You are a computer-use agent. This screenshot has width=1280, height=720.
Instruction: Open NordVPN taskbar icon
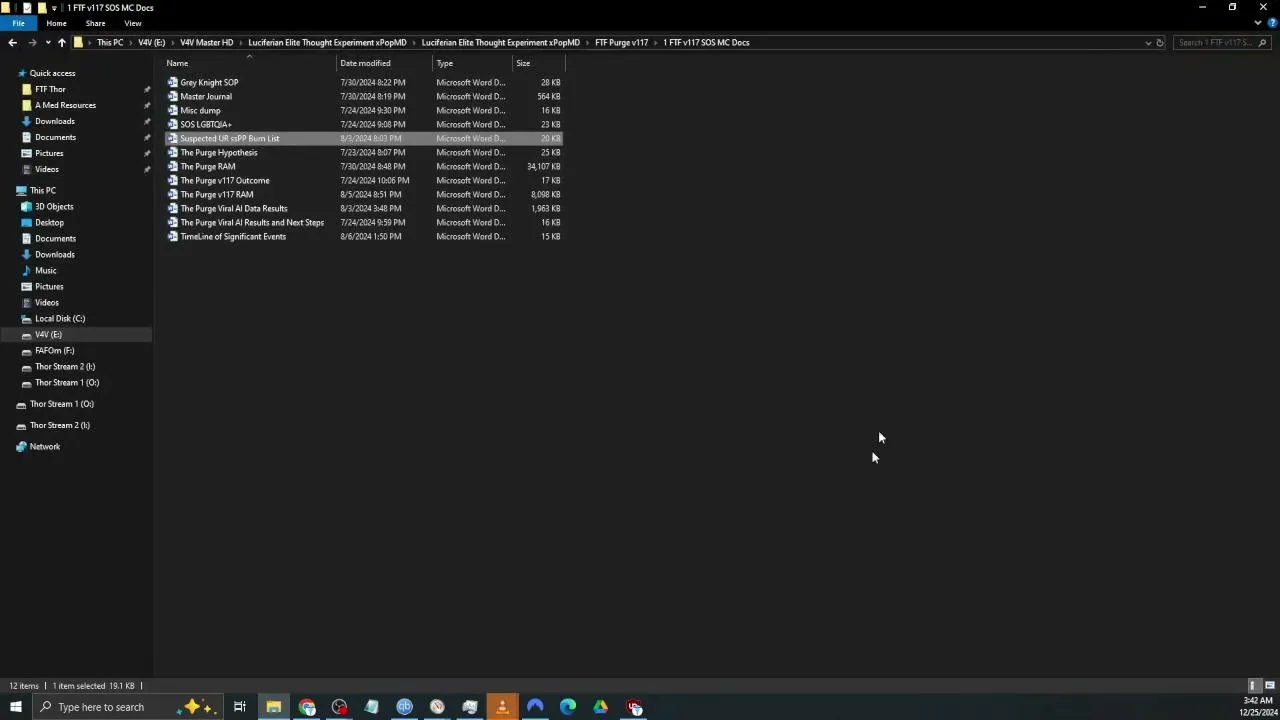coord(535,707)
